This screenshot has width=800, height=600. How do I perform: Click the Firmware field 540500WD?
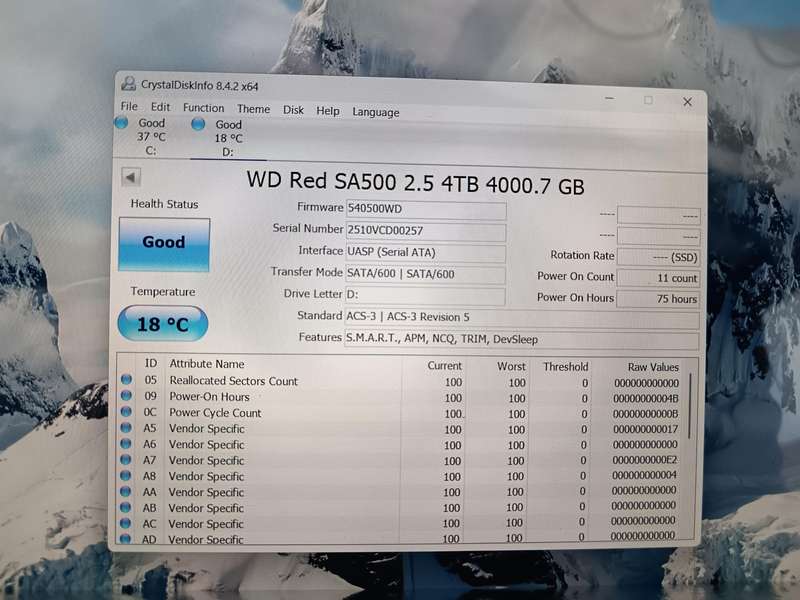coord(426,210)
